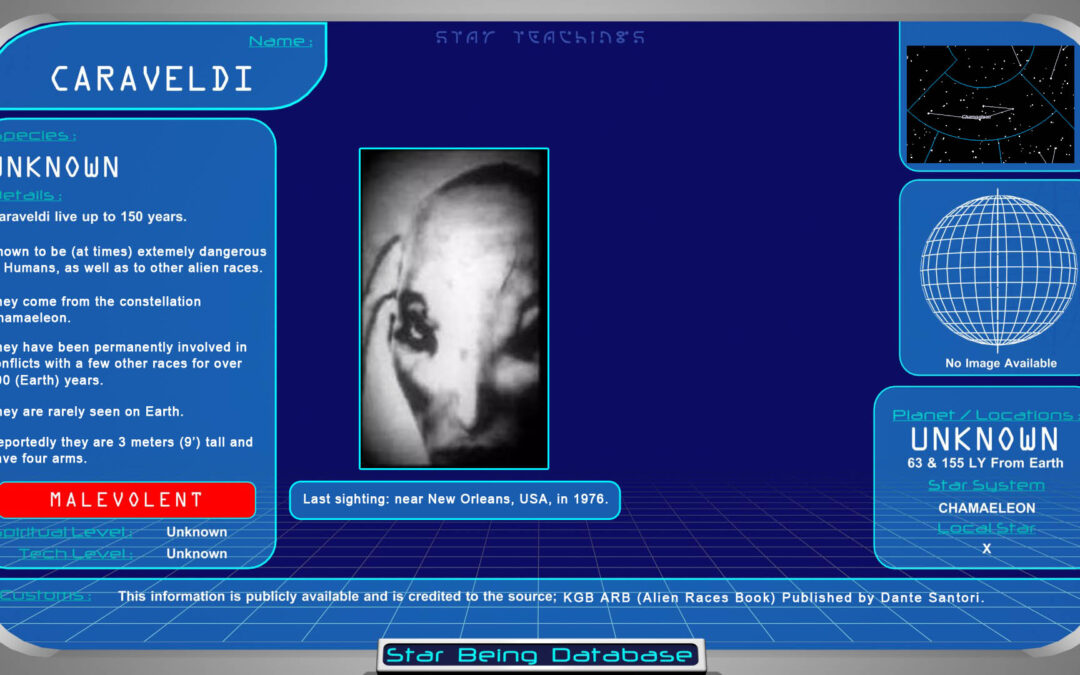This screenshot has height=675, width=1080.
Task: Click the CARAVELDI name title
Action: coord(152,79)
